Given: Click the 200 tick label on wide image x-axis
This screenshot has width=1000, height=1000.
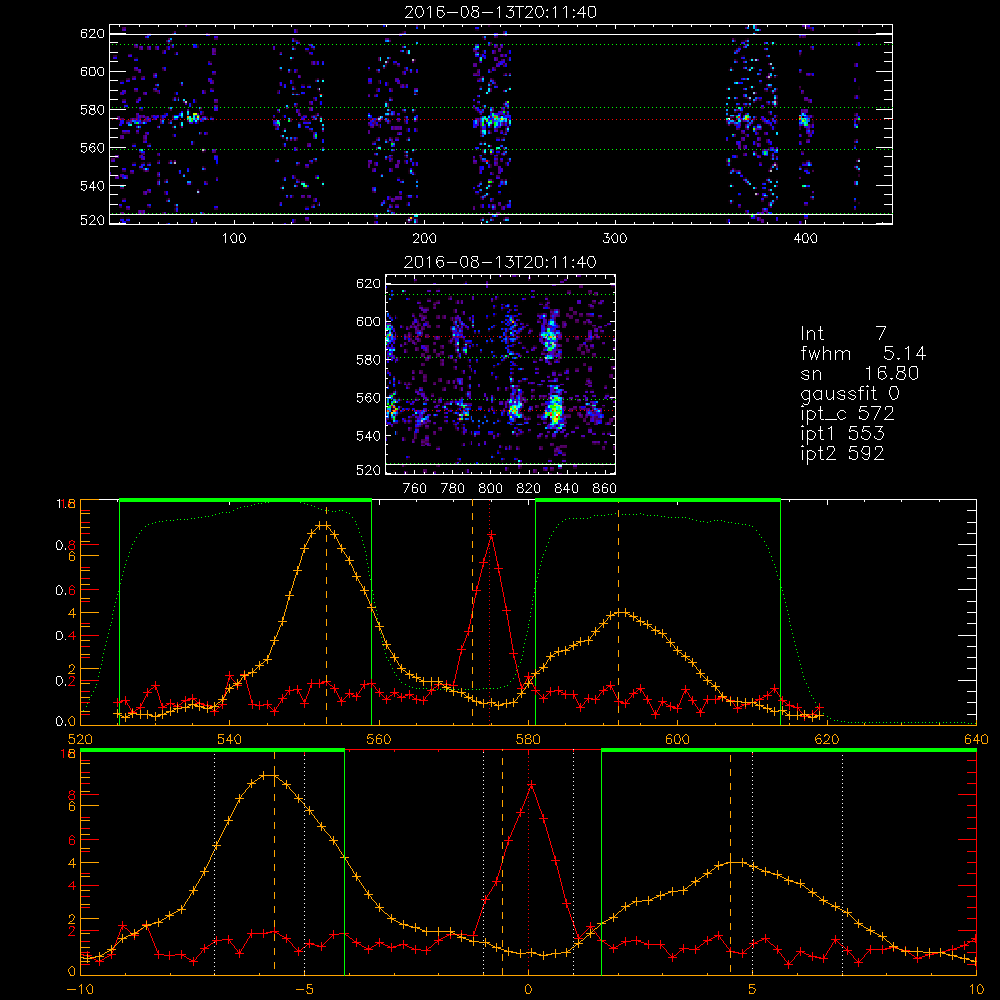Looking at the screenshot, I should pos(424,239).
